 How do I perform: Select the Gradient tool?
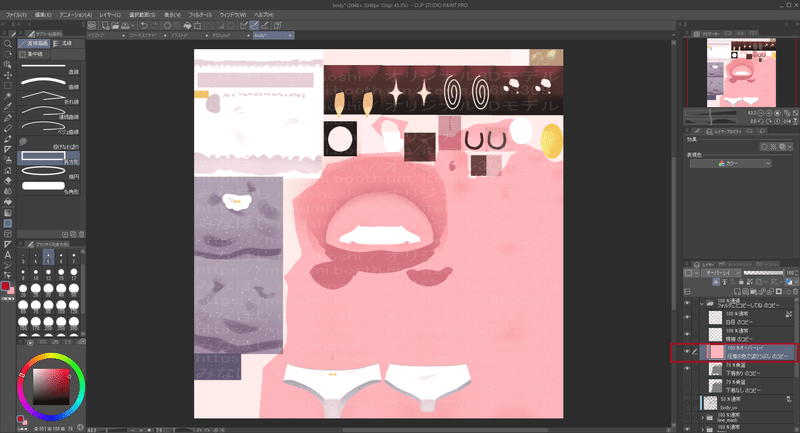point(8,212)
